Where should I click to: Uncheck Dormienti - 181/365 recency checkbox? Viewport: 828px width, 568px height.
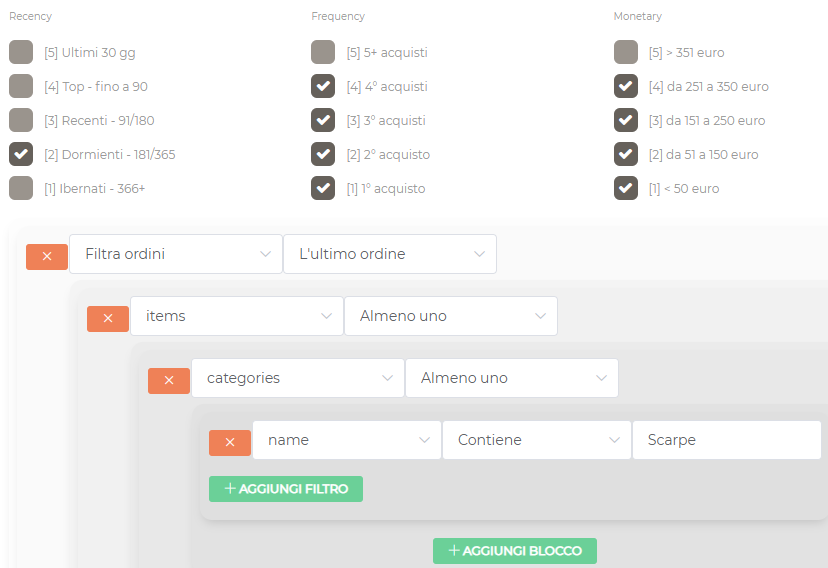coord(21,154)
